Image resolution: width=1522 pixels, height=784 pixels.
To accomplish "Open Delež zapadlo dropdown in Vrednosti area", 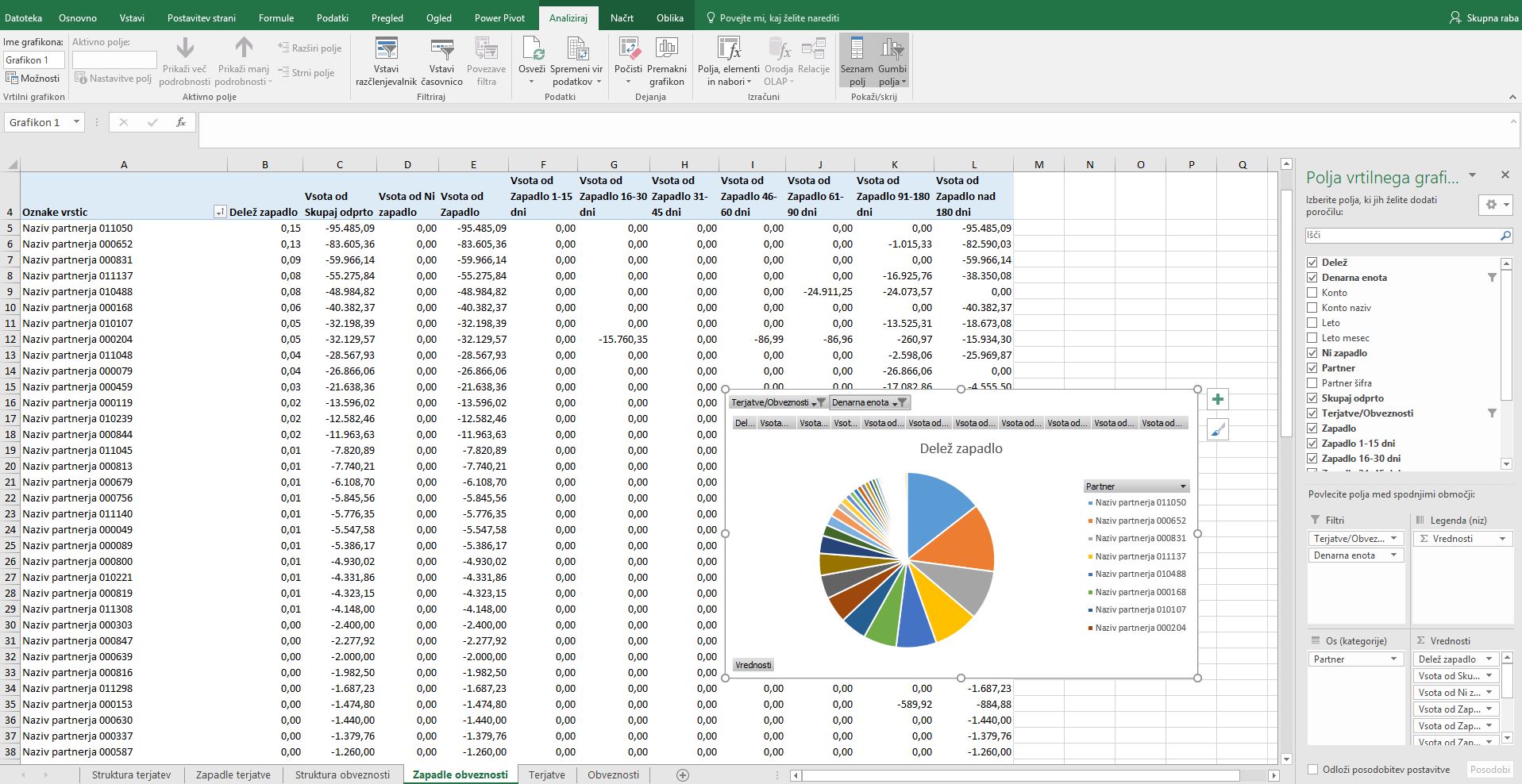I will (x=1489, y=659).
